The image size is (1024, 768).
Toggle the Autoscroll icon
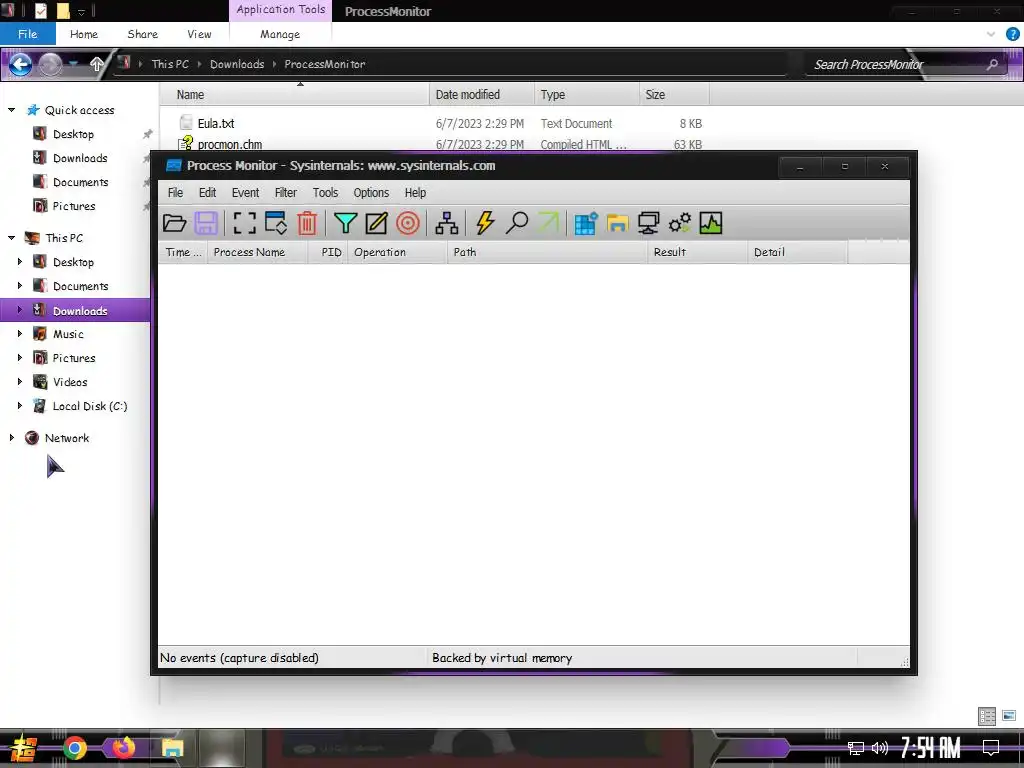point(276,223)
